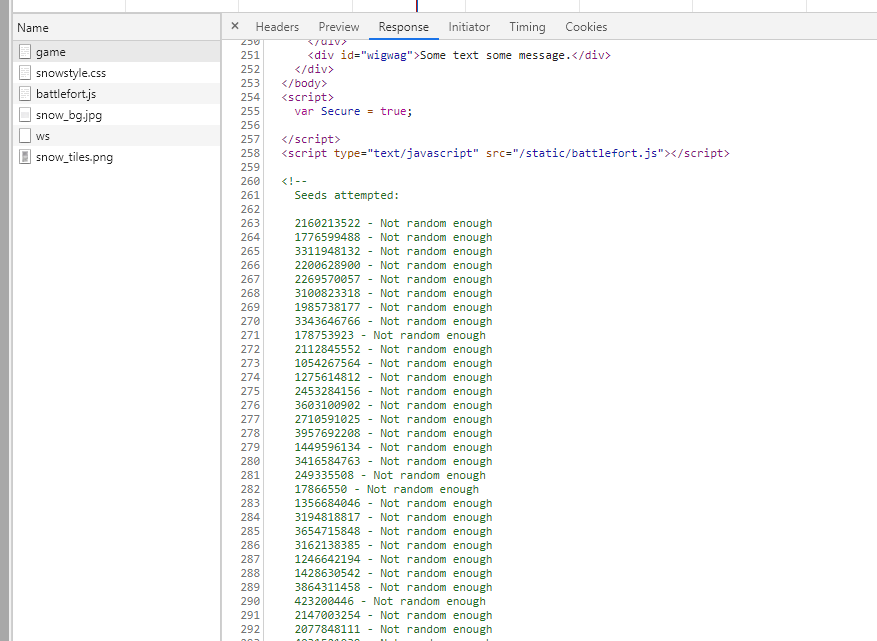Screen dimensions: 877x641
Task: Click the opening <script> tag on line 254
Action: click(308, 97)
